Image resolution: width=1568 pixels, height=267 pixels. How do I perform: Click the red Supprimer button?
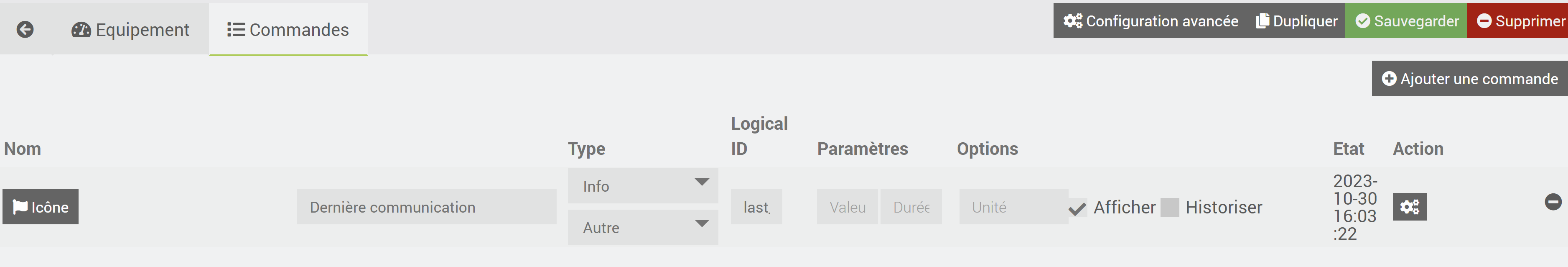click(1519, 21)
